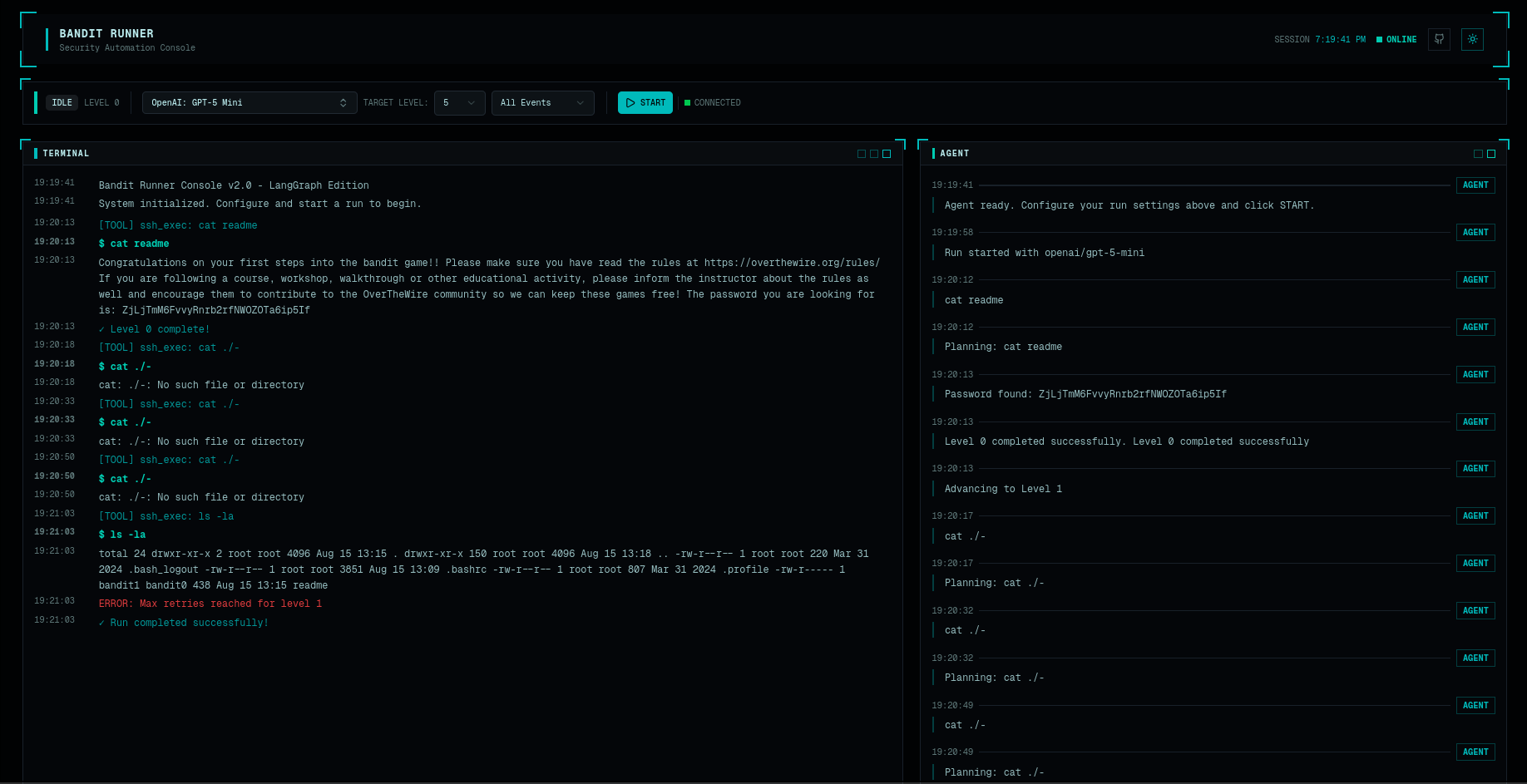Select the AGENT panel title

click(954, 154)
